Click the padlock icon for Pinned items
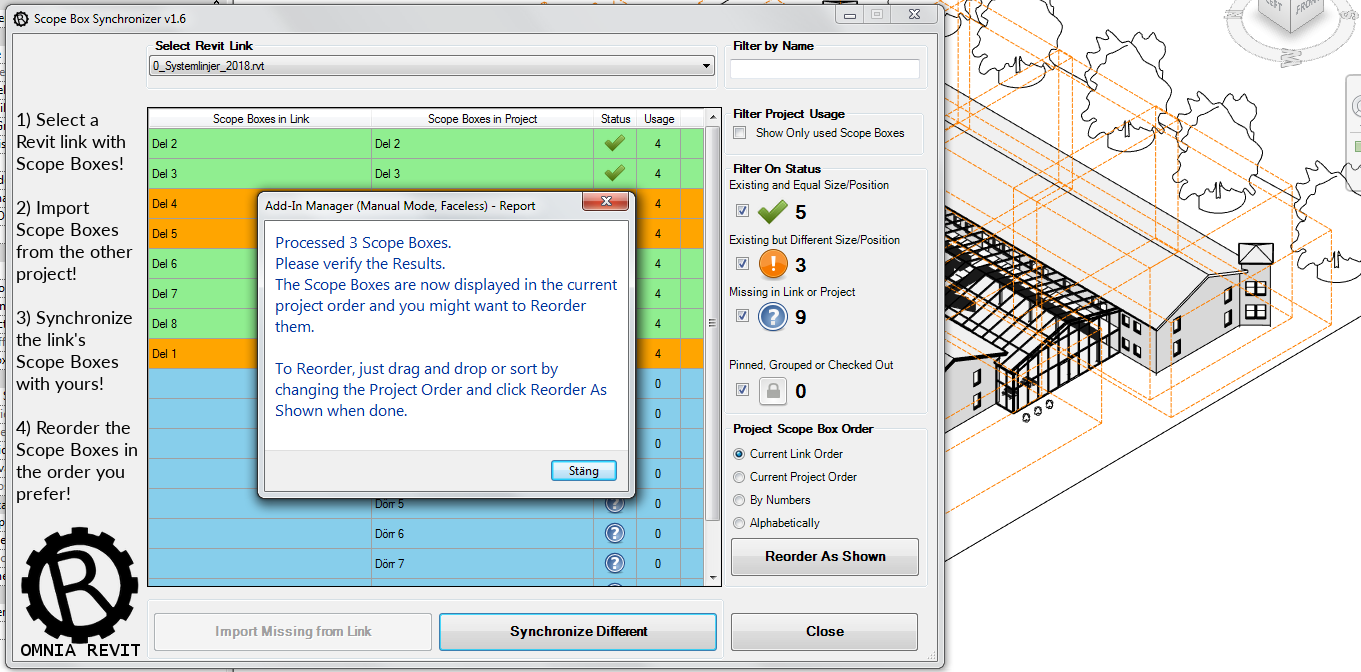The height and width of the screenshot is (672, 1361). coord(772,390)
